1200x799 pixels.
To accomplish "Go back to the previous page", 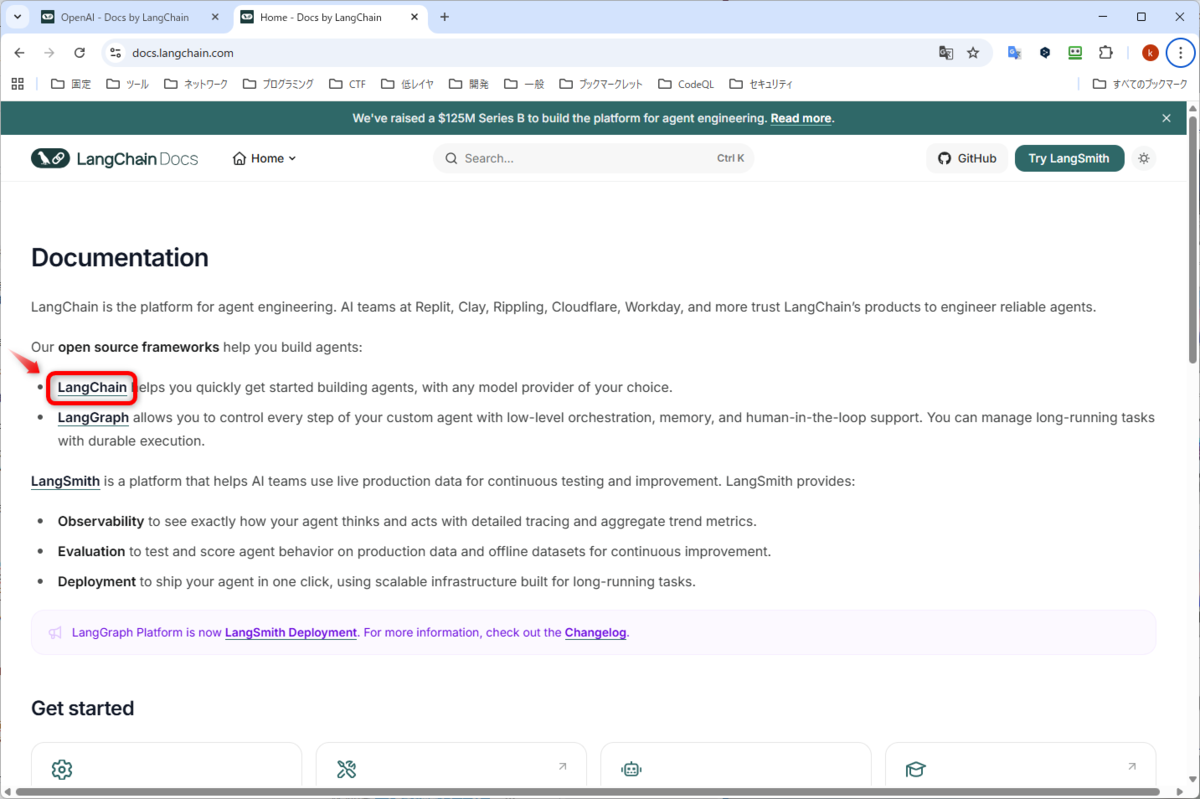I will (20, 53).
